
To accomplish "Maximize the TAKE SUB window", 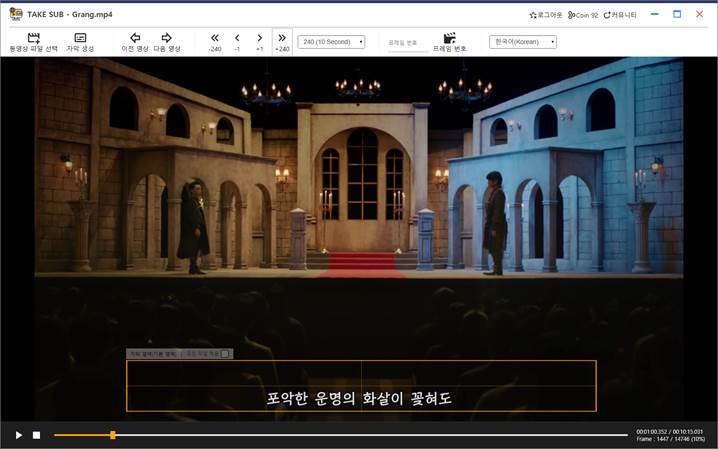I will (677, 14).
